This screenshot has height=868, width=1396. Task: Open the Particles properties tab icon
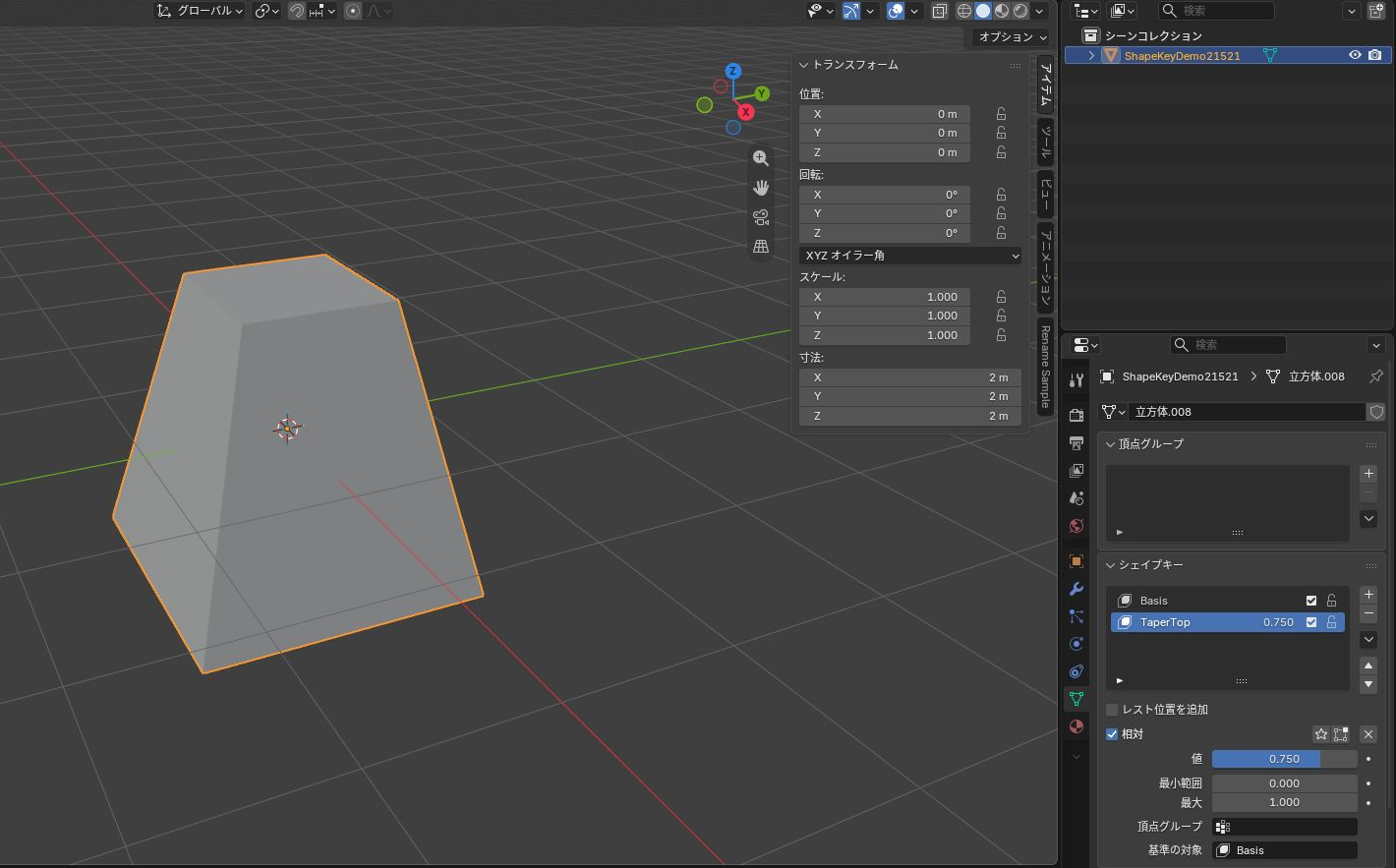click(x=1076, y=616)
